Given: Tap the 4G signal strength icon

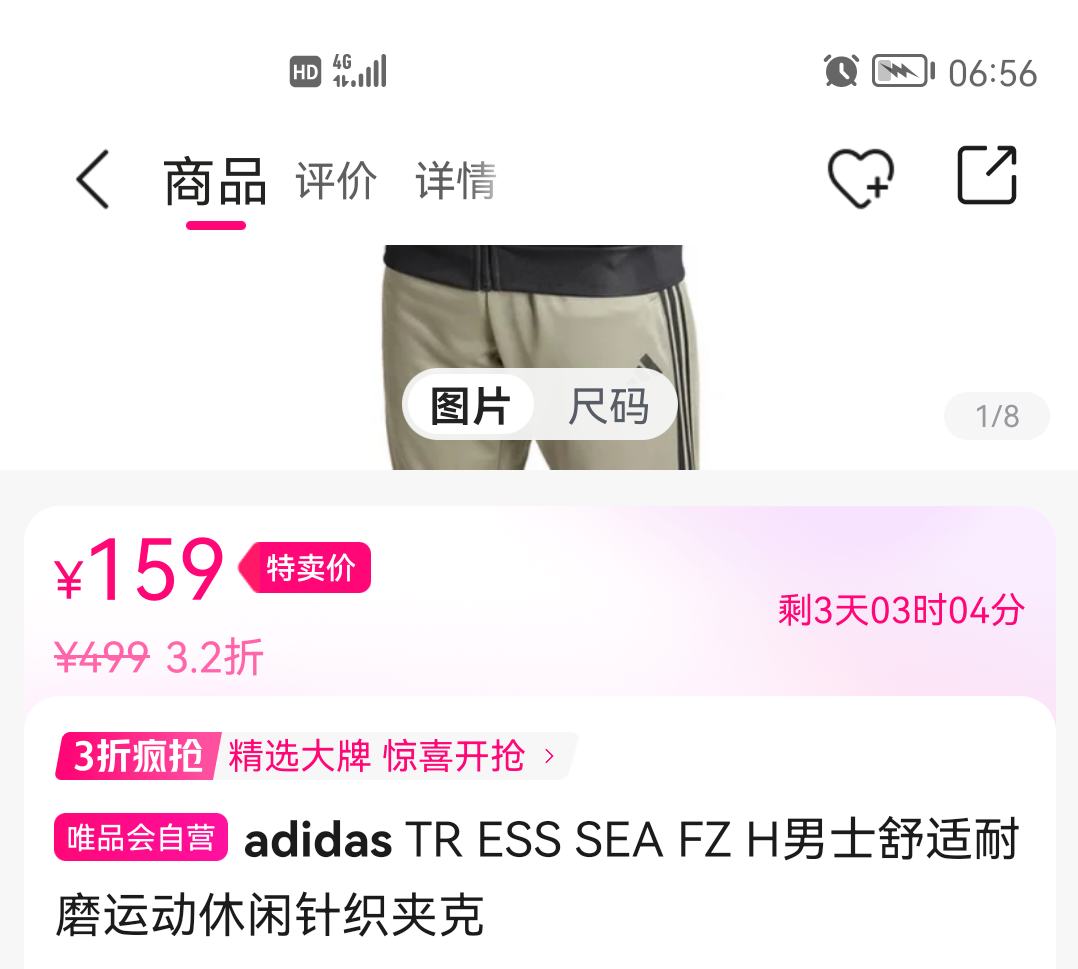Looking at the screenshot, I should (360, 71).
